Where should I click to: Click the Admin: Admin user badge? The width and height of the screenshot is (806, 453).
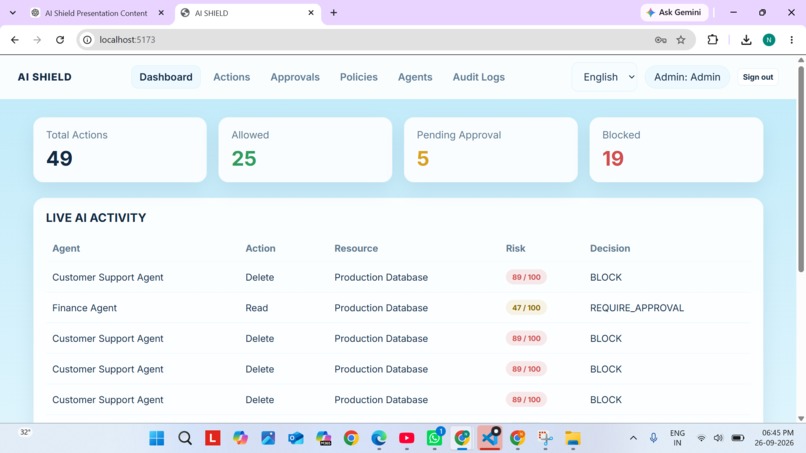click(x=687, y=77)
